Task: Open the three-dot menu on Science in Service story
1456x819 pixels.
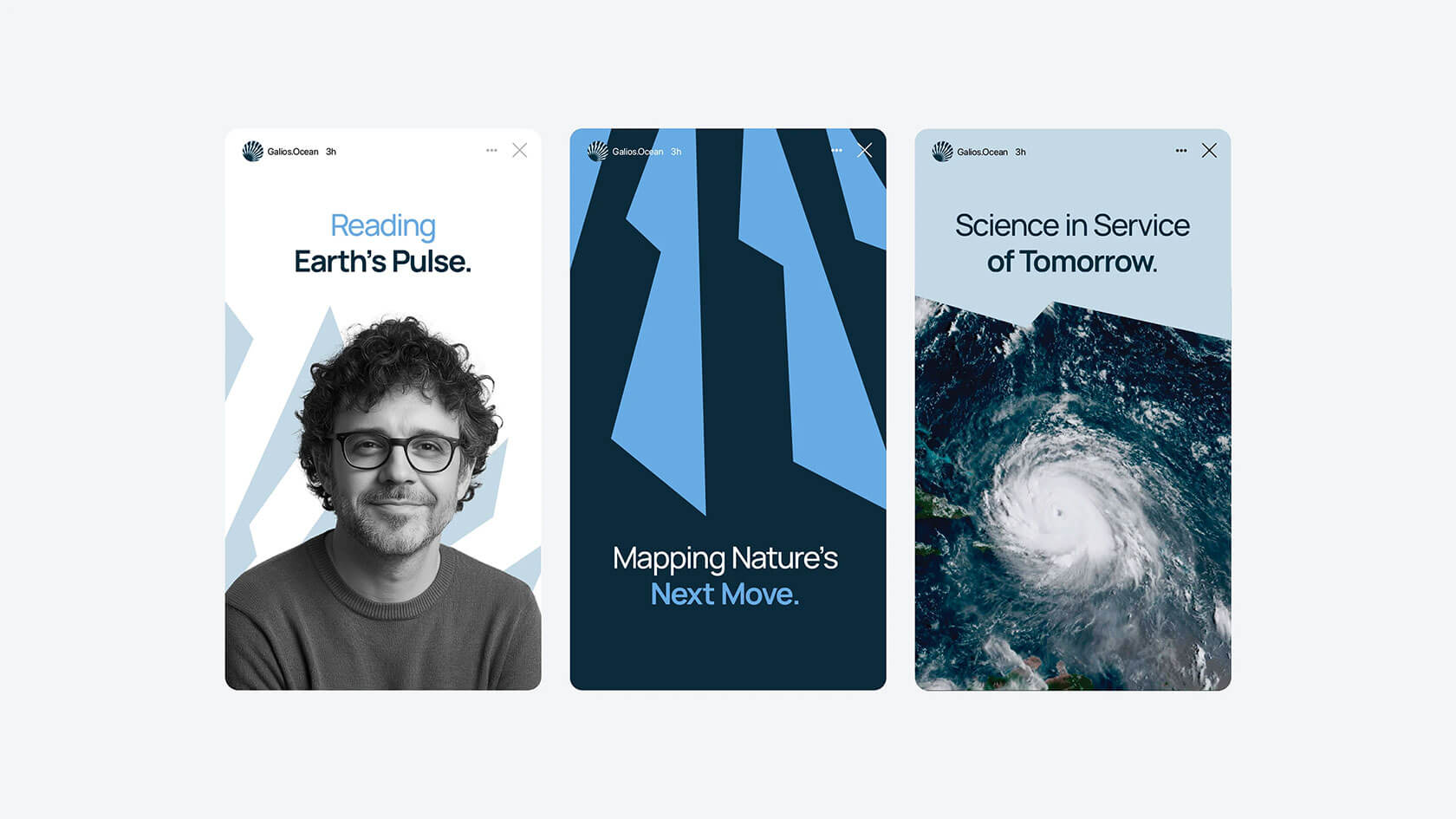Action: [x=1181, y=151]
